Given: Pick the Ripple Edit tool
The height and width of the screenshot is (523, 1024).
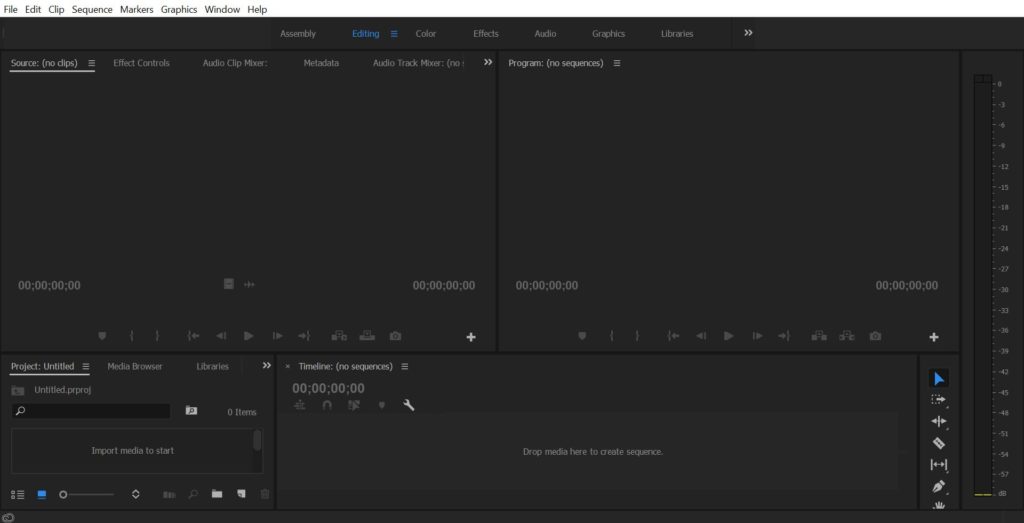Looking at the screenshot, I should coord(938,421).
